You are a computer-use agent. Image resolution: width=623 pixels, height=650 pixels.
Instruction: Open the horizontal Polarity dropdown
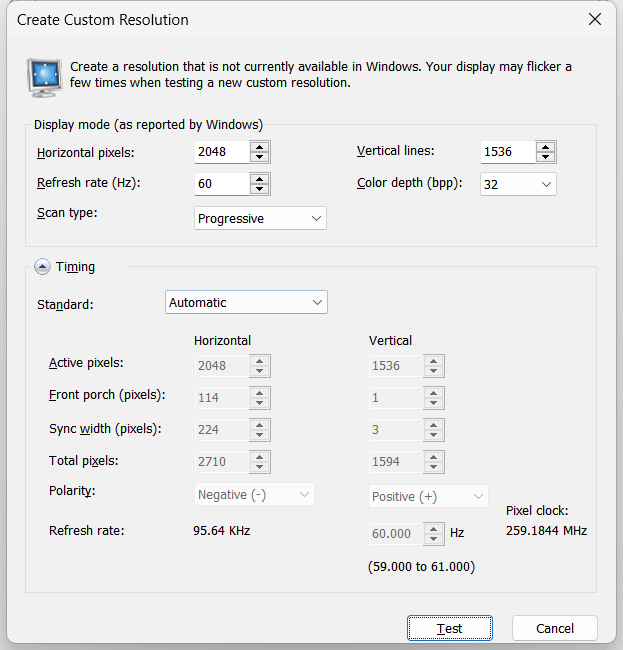click(x=254, y=495)
